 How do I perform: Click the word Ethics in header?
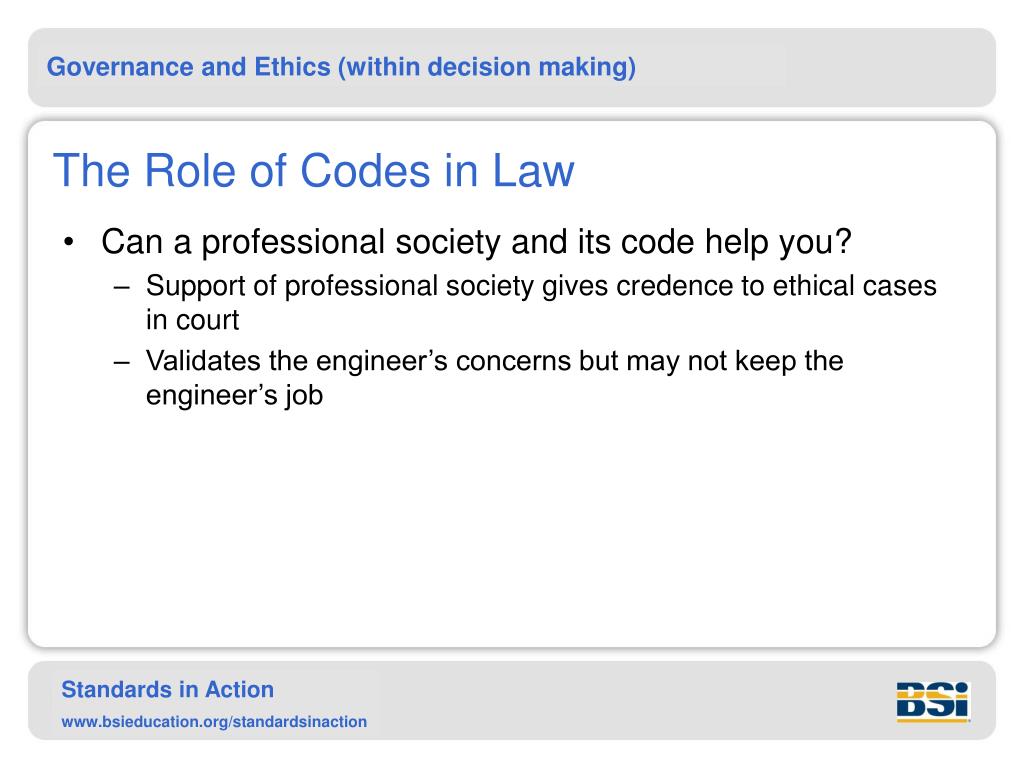click(x=292, y=67)
